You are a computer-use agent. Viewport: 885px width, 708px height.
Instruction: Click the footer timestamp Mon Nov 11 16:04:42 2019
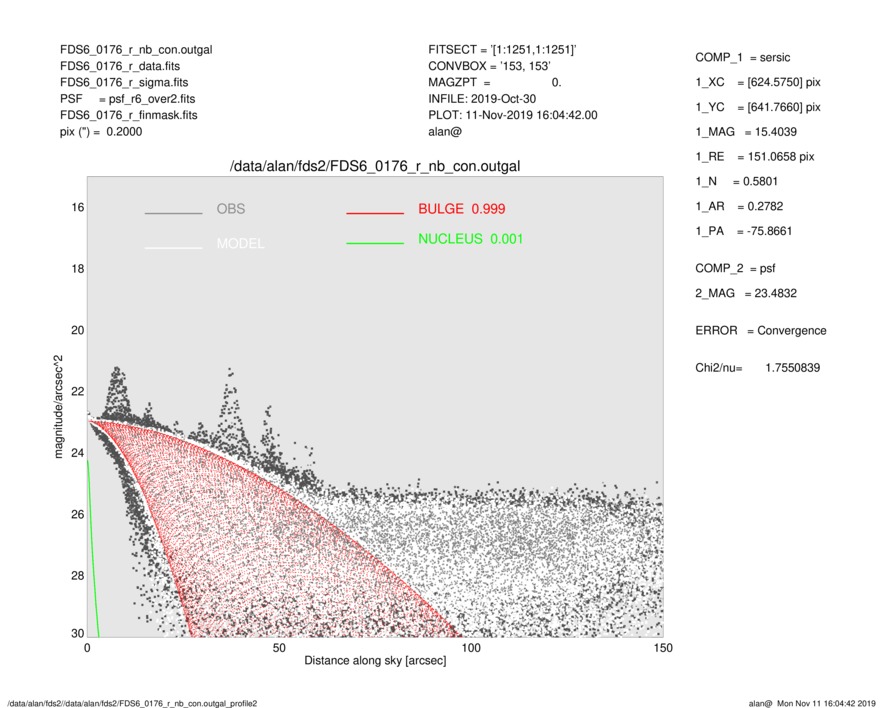point(826,703)
